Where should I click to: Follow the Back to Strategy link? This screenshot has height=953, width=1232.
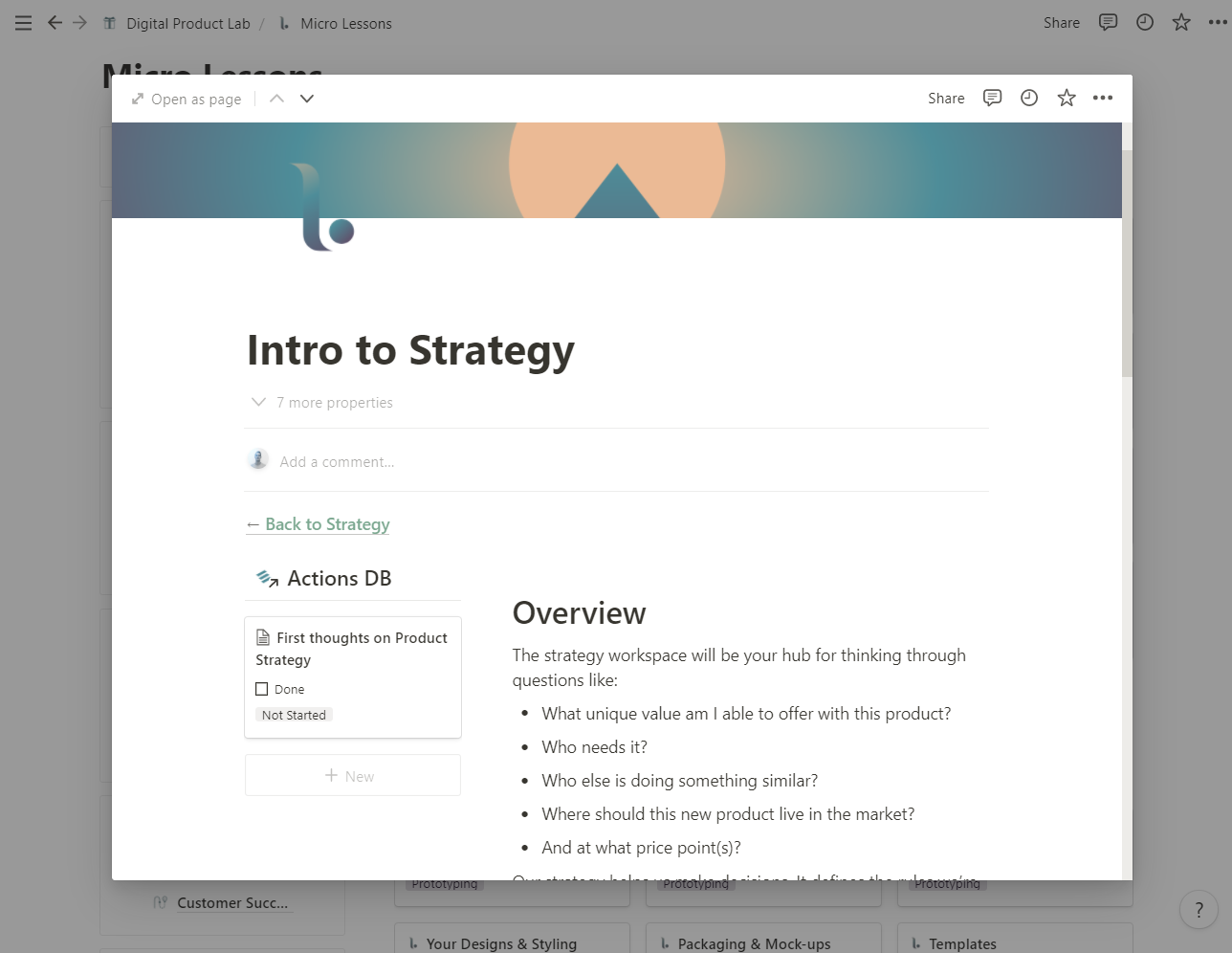coord(318,524)
